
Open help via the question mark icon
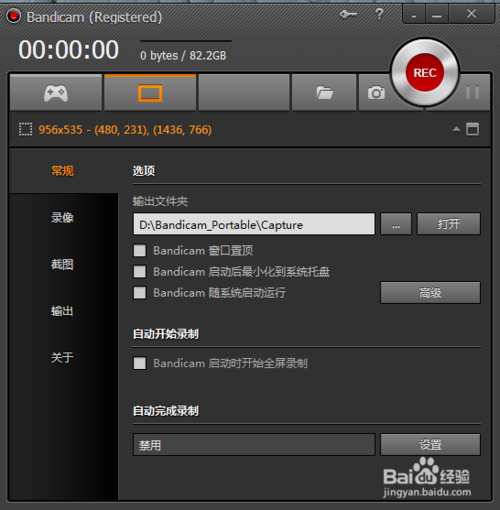379,14
